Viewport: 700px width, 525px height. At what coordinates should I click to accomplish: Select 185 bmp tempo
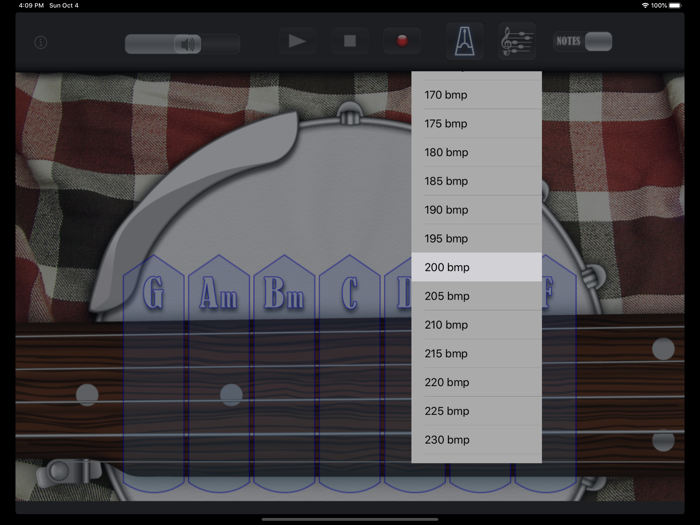click(x=476, y=181)
